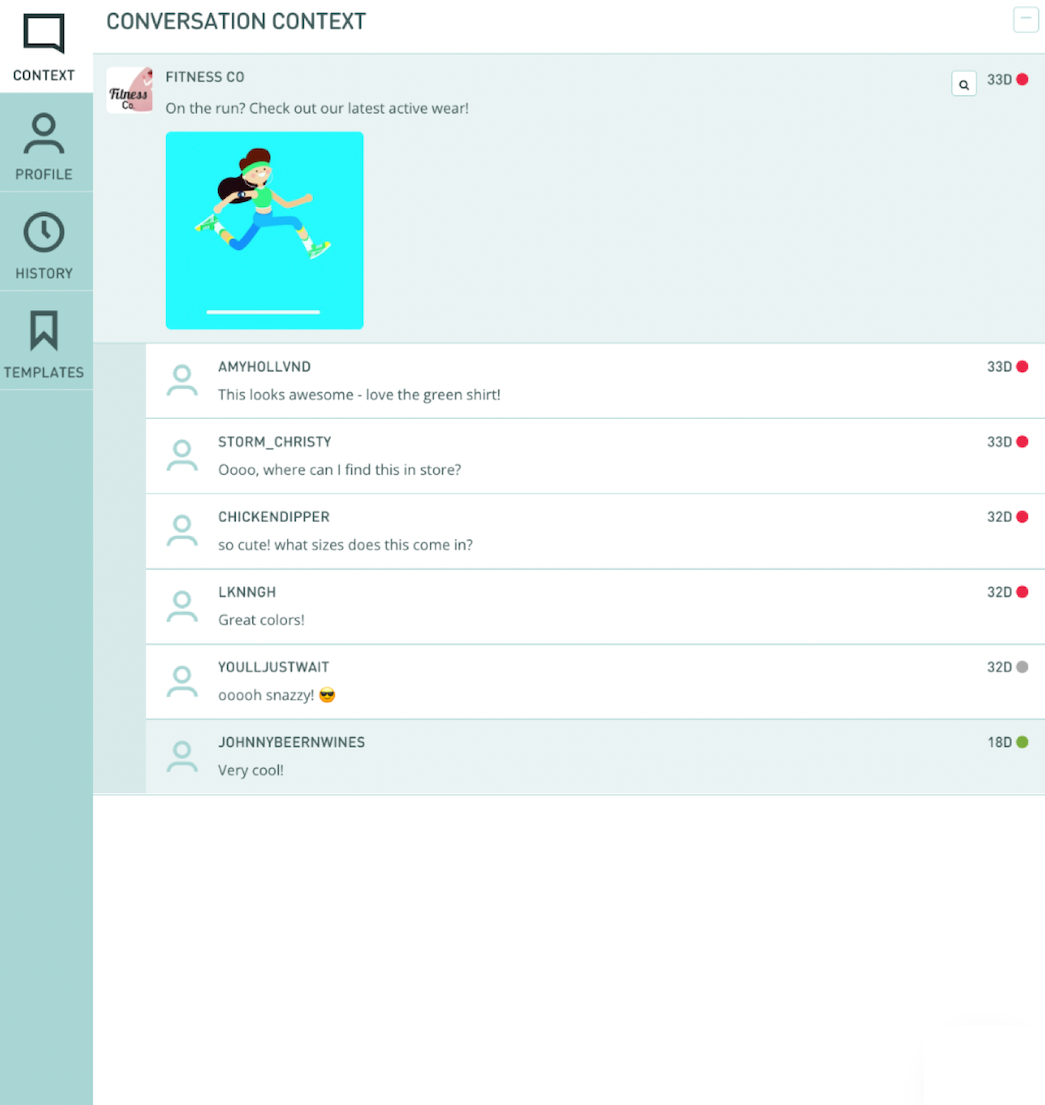Click AMYHOLLVND's user avatar icon
This screenshot has width=1045, height=1105.
pos(182,381)
